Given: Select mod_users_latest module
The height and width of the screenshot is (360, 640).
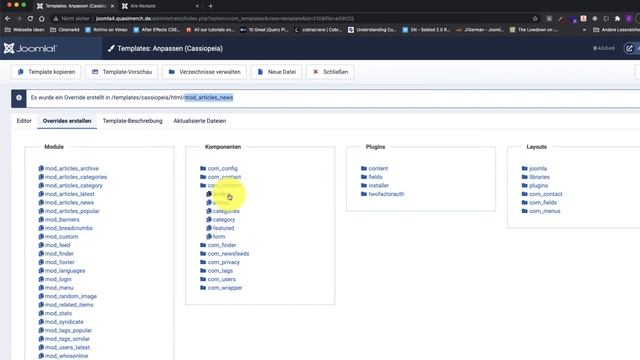Looking at the screenshot, I should (64, 348).
